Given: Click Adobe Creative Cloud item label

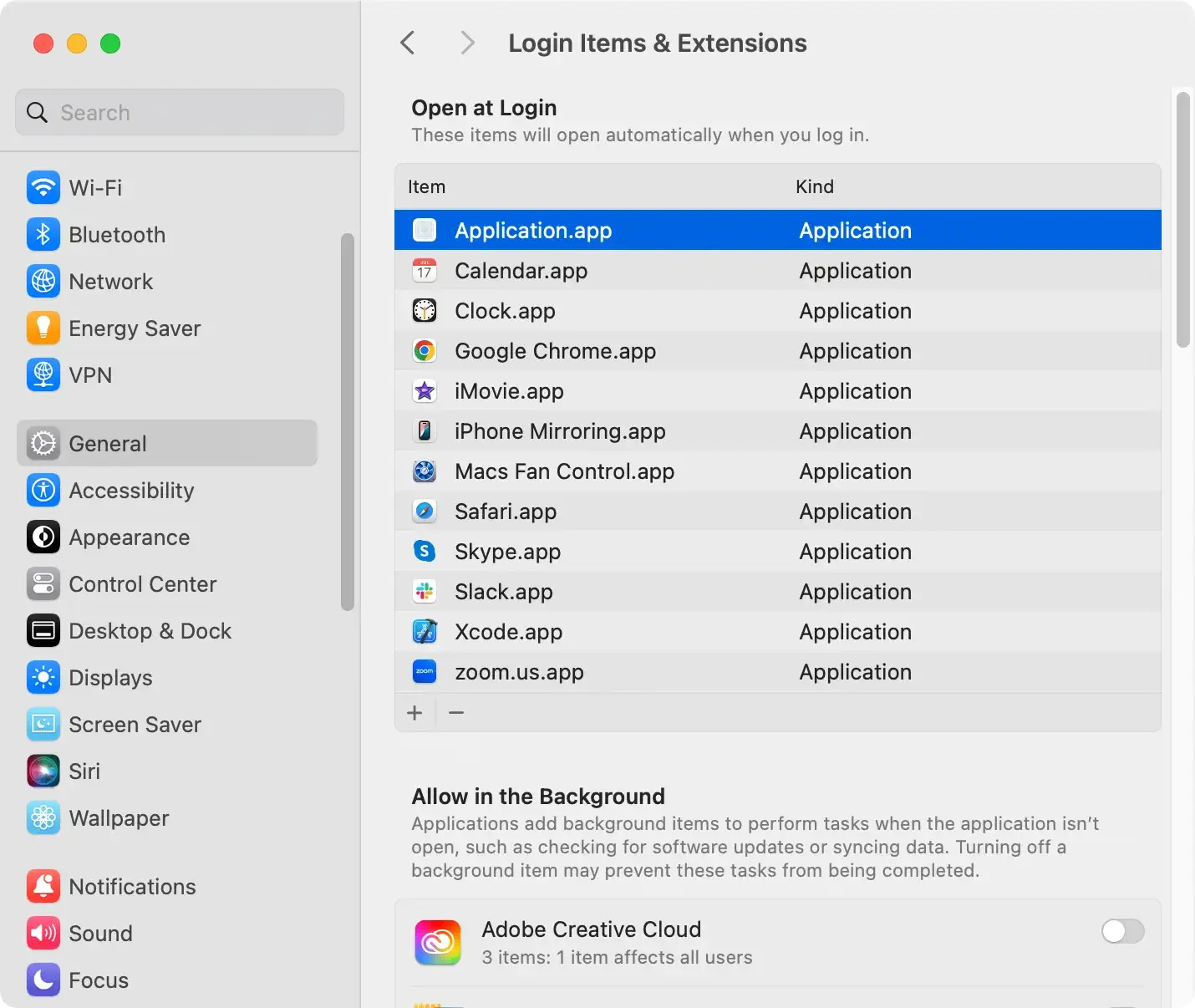Looking at the screenshot, I should pos(592,929).
